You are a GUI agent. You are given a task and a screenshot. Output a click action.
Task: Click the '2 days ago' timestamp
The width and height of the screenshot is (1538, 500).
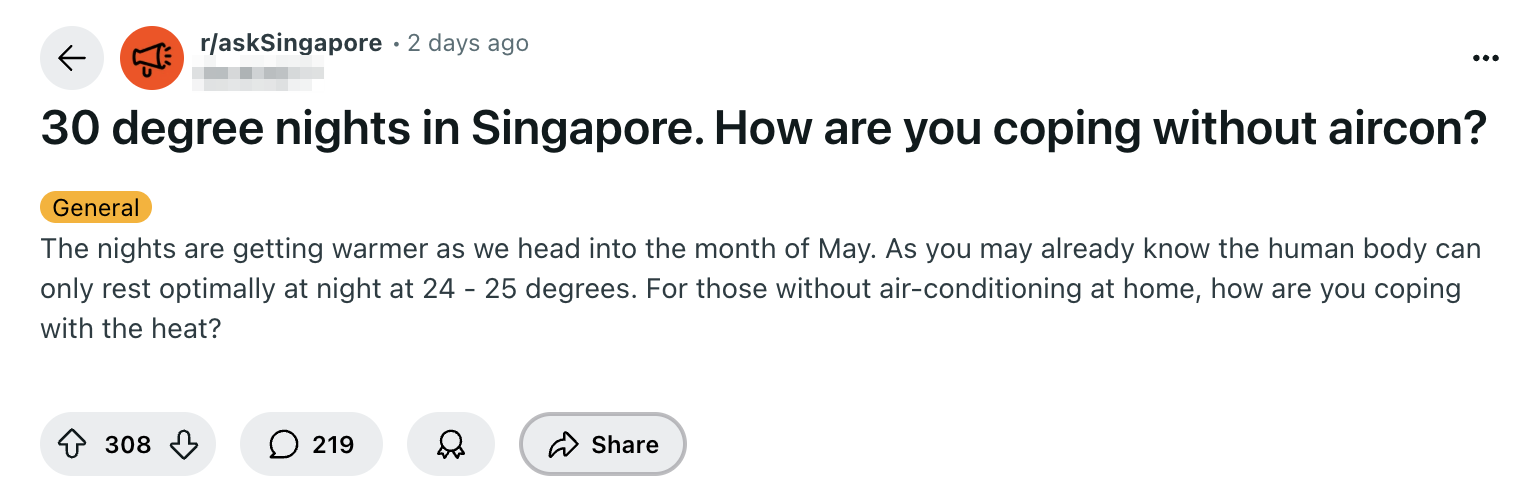(468, 44)
